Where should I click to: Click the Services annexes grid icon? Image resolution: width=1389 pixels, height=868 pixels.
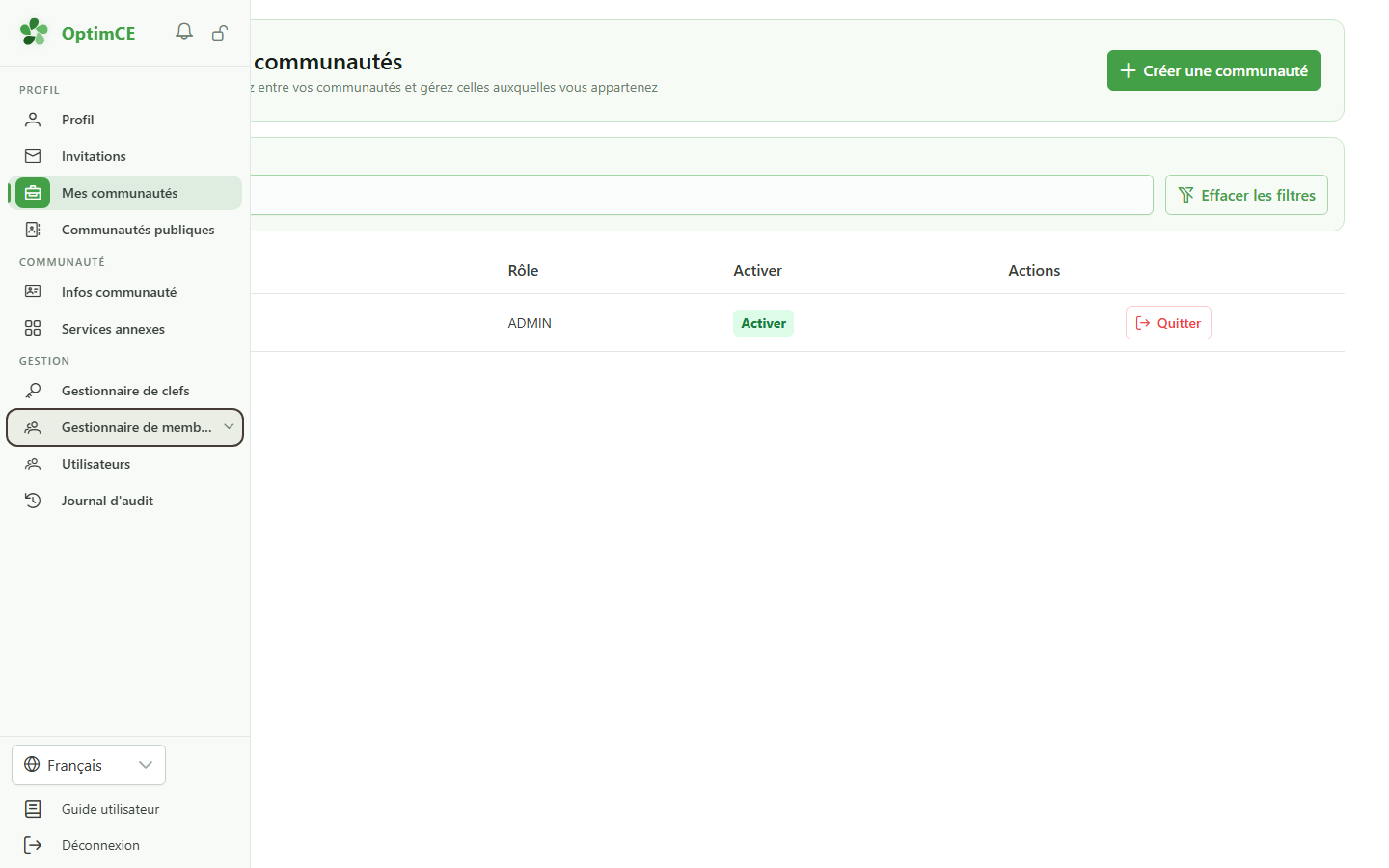[x=33, y=329]
